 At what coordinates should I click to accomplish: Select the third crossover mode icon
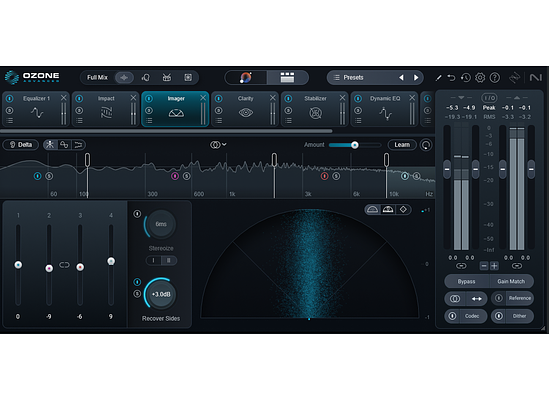[x=78, y=145]
